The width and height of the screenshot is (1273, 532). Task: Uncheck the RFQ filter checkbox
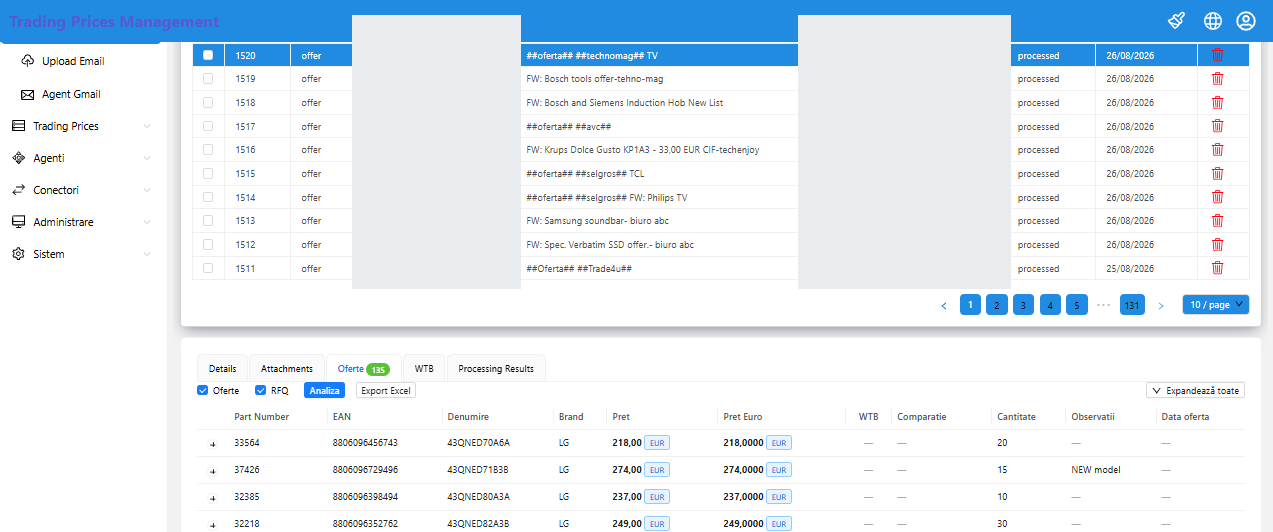point(261,390)
